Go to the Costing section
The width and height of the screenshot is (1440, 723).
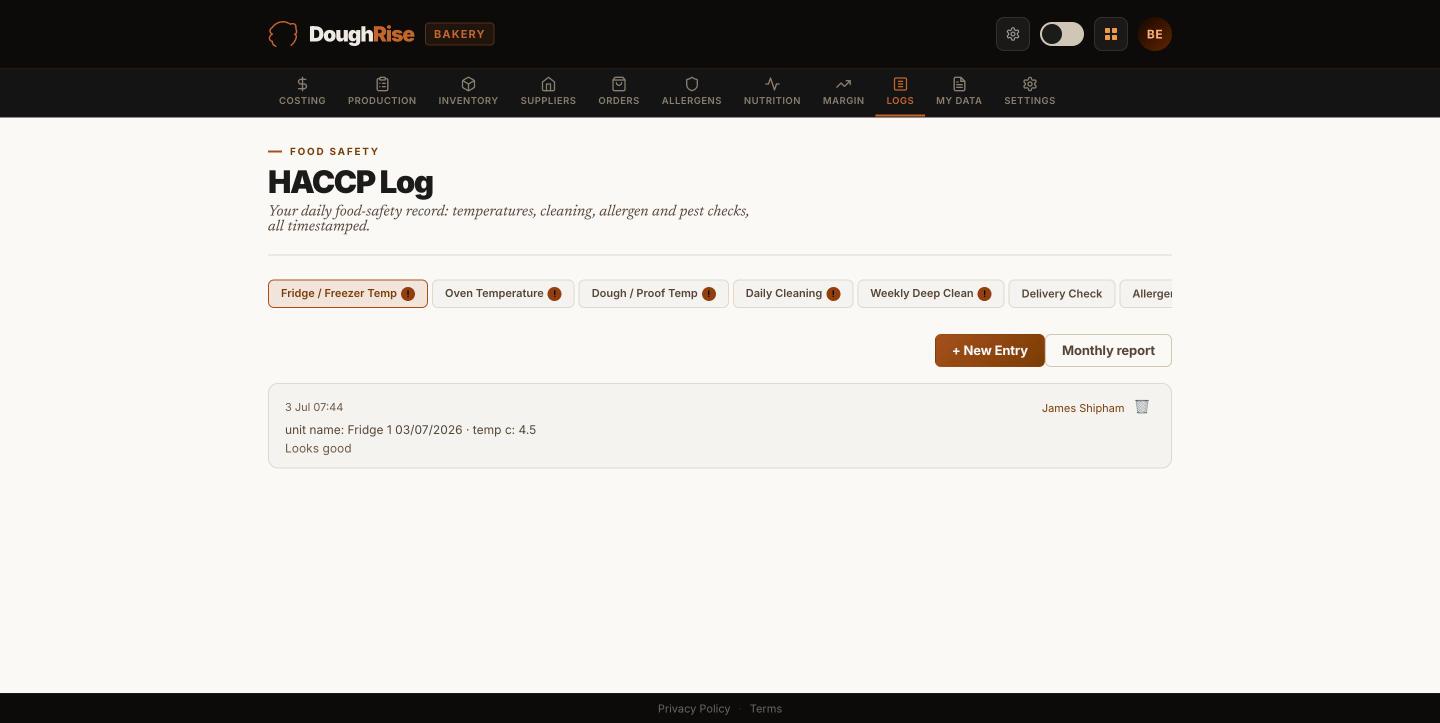coord(302,91)
